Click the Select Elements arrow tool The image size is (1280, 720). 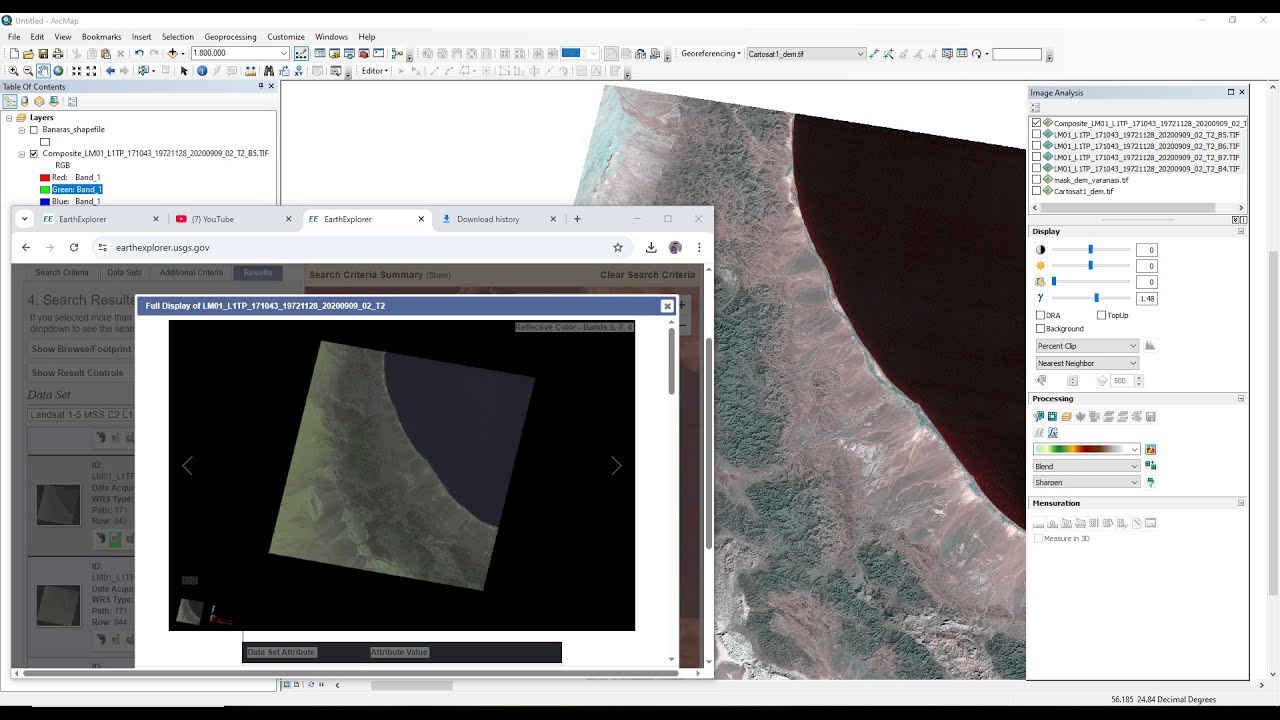184,71
